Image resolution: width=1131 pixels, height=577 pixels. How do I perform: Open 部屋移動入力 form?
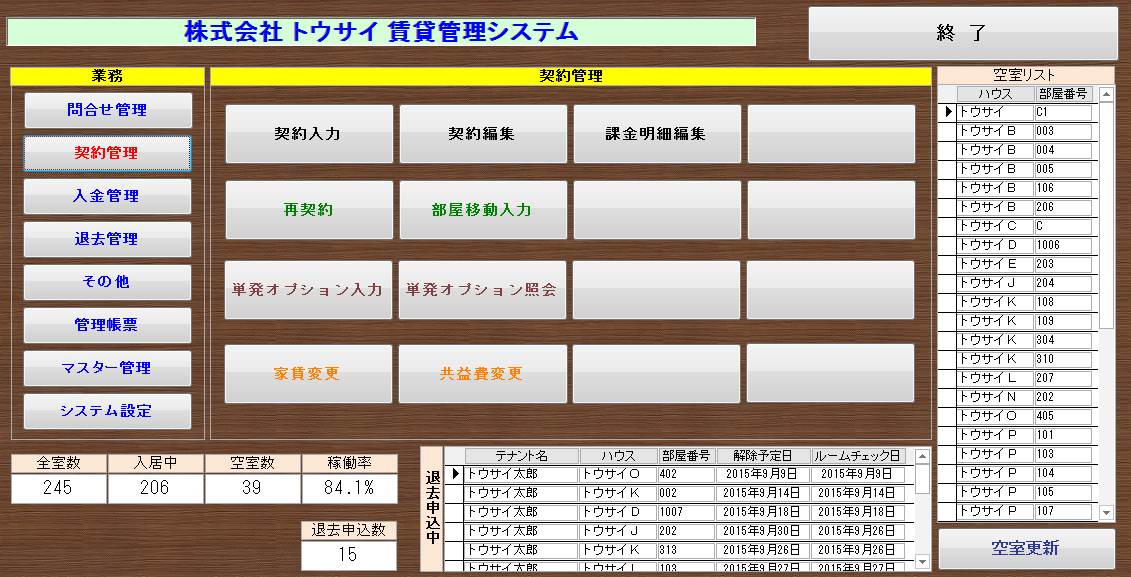(482, 210)
